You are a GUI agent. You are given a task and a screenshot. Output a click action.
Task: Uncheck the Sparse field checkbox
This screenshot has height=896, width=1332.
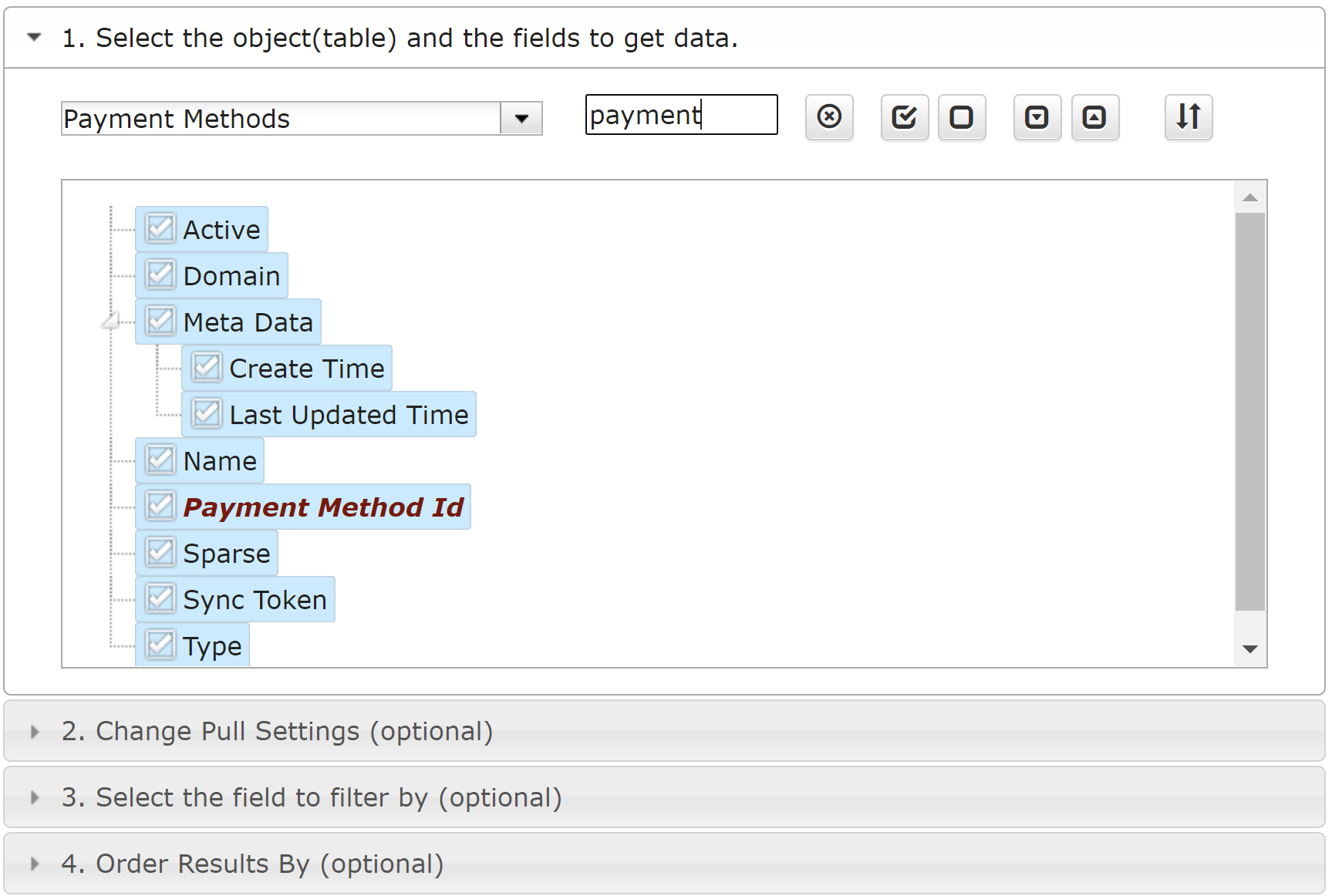click(160, 553)
